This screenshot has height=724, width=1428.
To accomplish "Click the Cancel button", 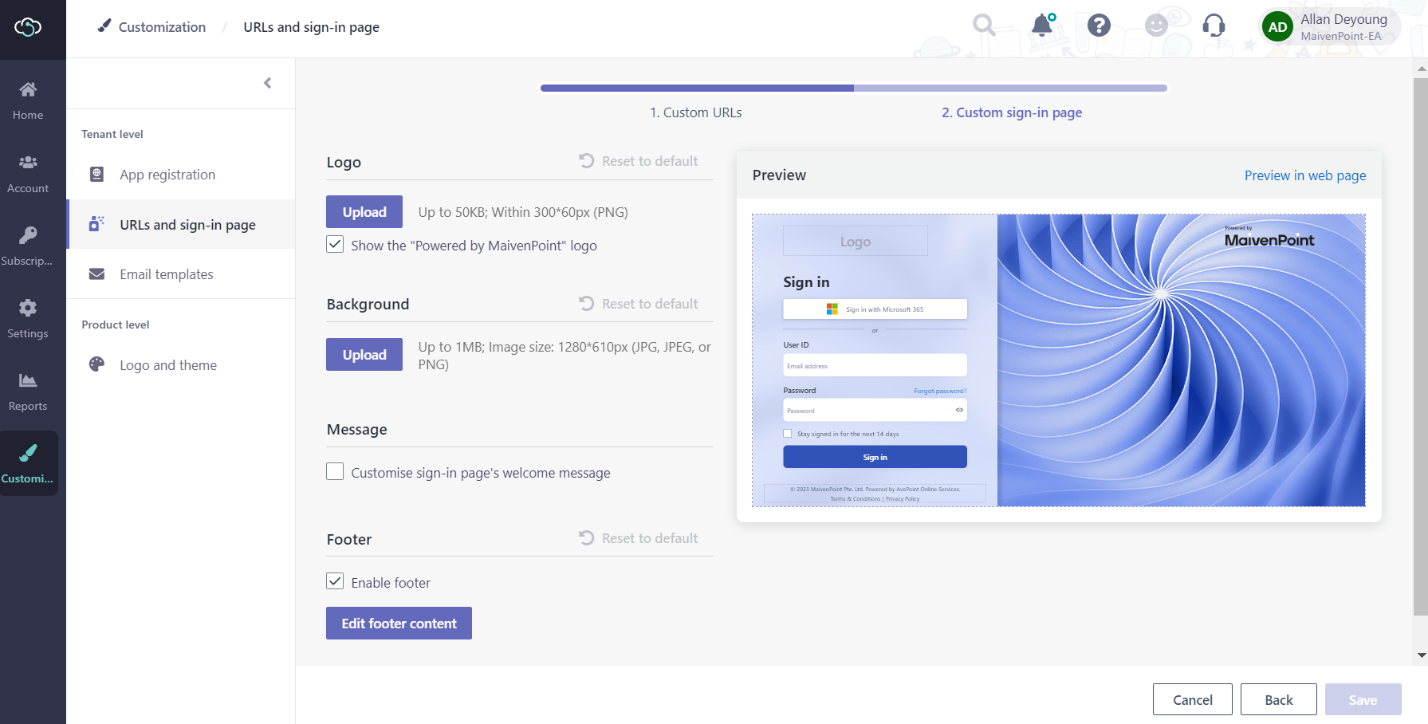I will pyautogui.click(x=1193, y=700).
